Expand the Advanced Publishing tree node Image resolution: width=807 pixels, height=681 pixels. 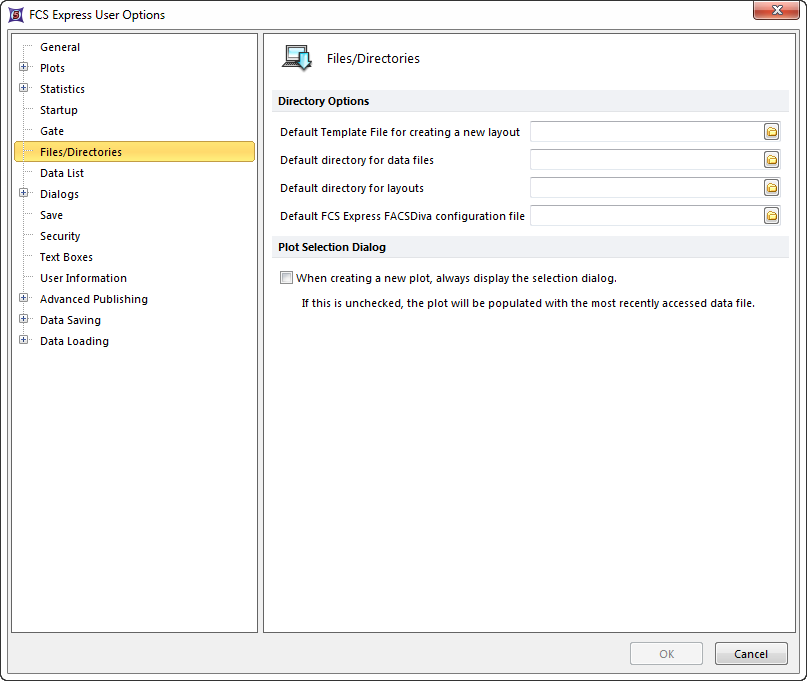point(24,298)
